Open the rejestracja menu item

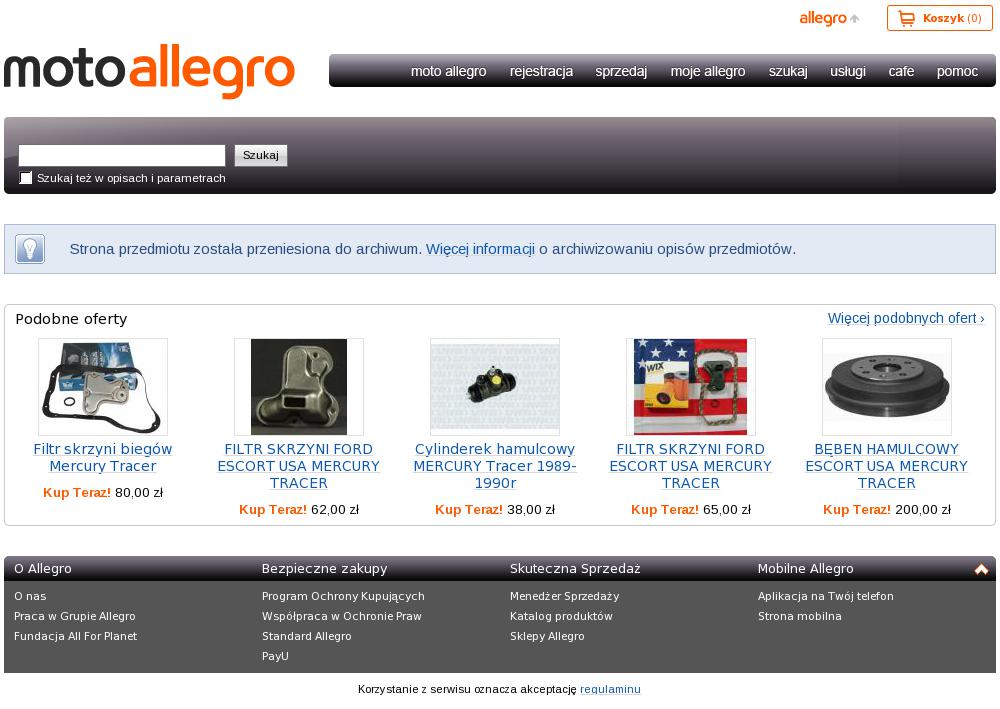(541, 71)
